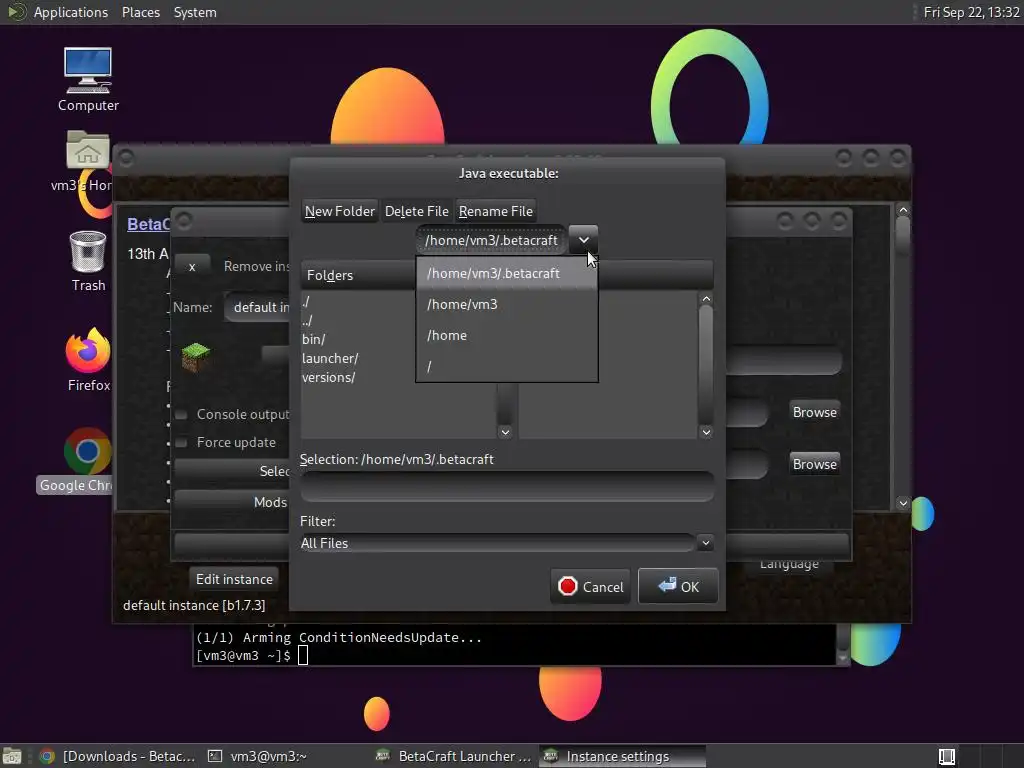Click the workspace switcher icon in bottom panel
The height and width of the screenshot is (768, 1024).
pyautogui.click(x=946, y=756)
